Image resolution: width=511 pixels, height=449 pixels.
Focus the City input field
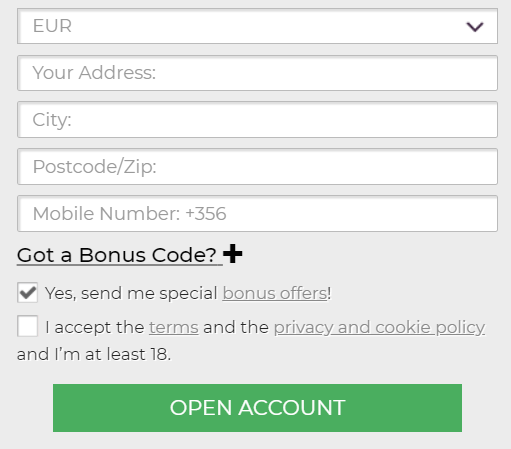point(257,120)
